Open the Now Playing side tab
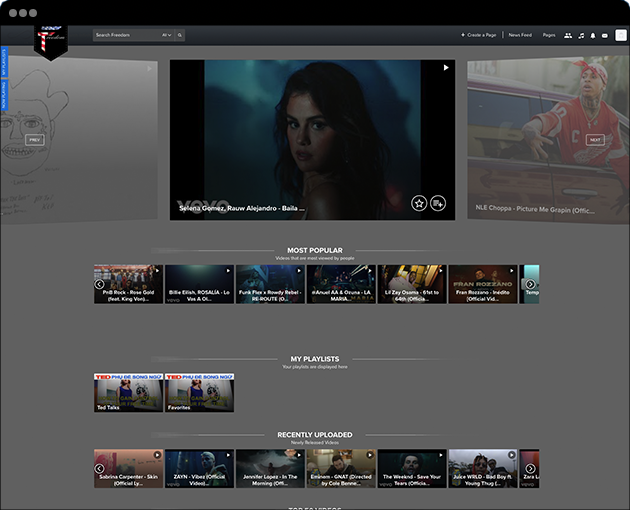The width and height of the screenshot is (630, 510). (4, 95)
